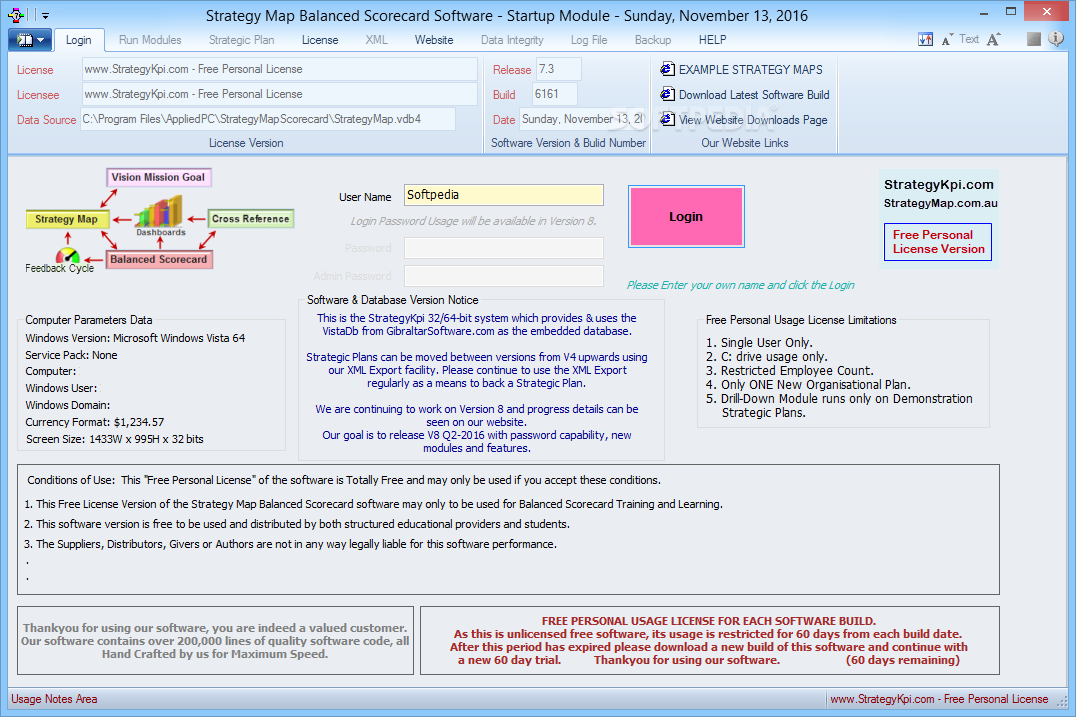Click the status bar Free Personal License text
1076x717 pixels.
939,699
